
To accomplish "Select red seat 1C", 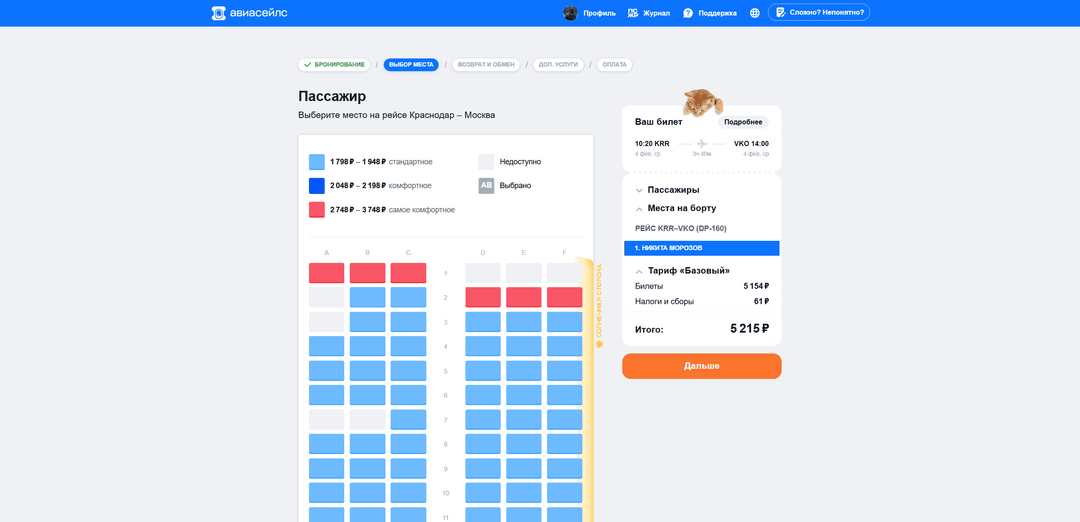I will [408, 273].
